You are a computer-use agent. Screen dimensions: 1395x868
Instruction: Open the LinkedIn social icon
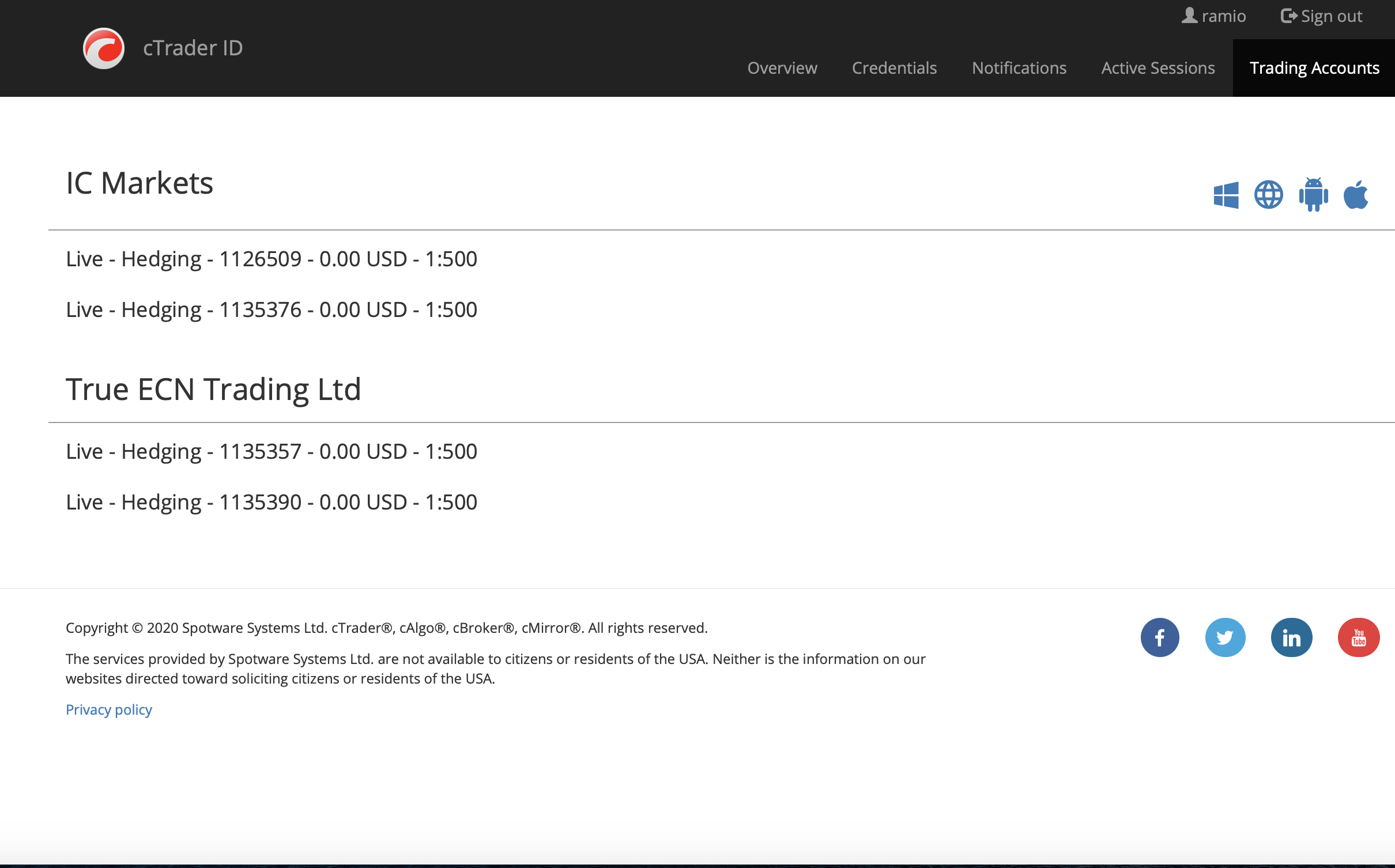[x=1291, y=637]
